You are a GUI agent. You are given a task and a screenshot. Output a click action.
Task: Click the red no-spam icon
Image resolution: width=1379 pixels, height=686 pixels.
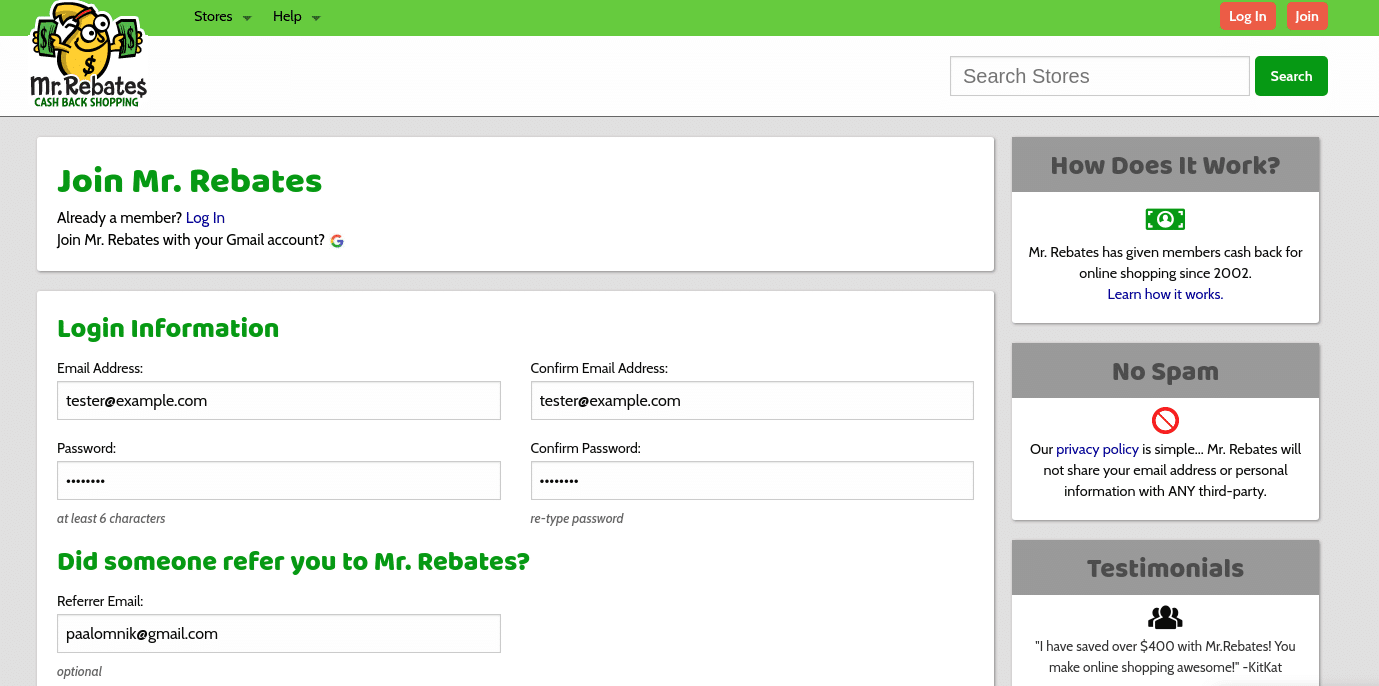tap(1165, 419)
